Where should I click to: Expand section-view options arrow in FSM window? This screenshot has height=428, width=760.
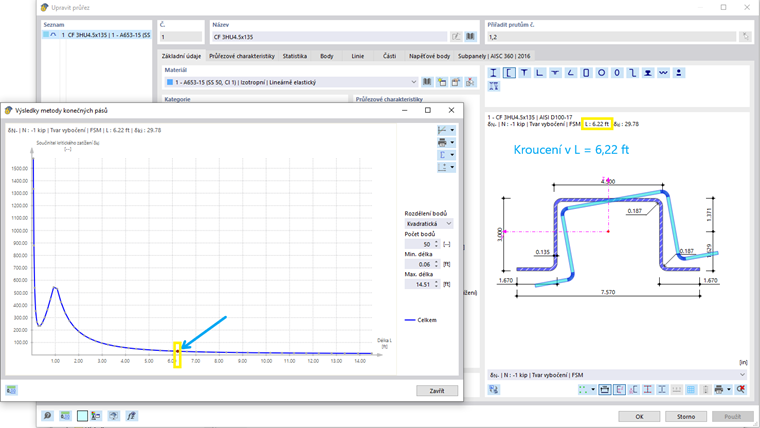pyautogui.click(x=452, y=155)
